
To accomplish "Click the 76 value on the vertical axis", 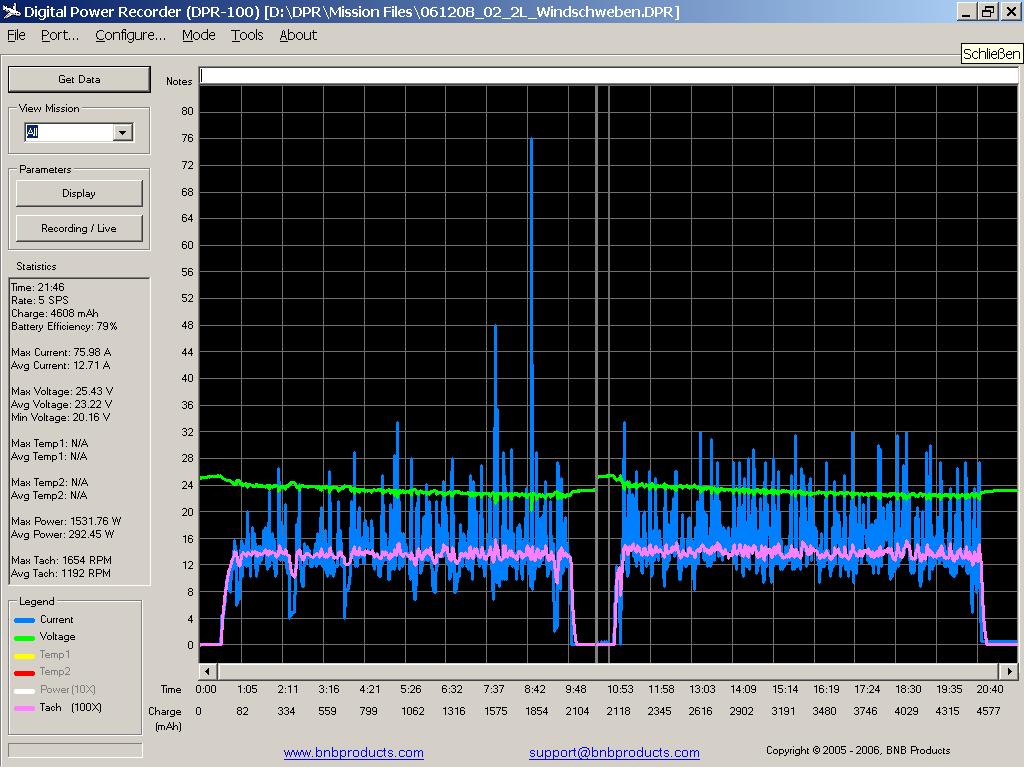I will click(x=187, y=138).
